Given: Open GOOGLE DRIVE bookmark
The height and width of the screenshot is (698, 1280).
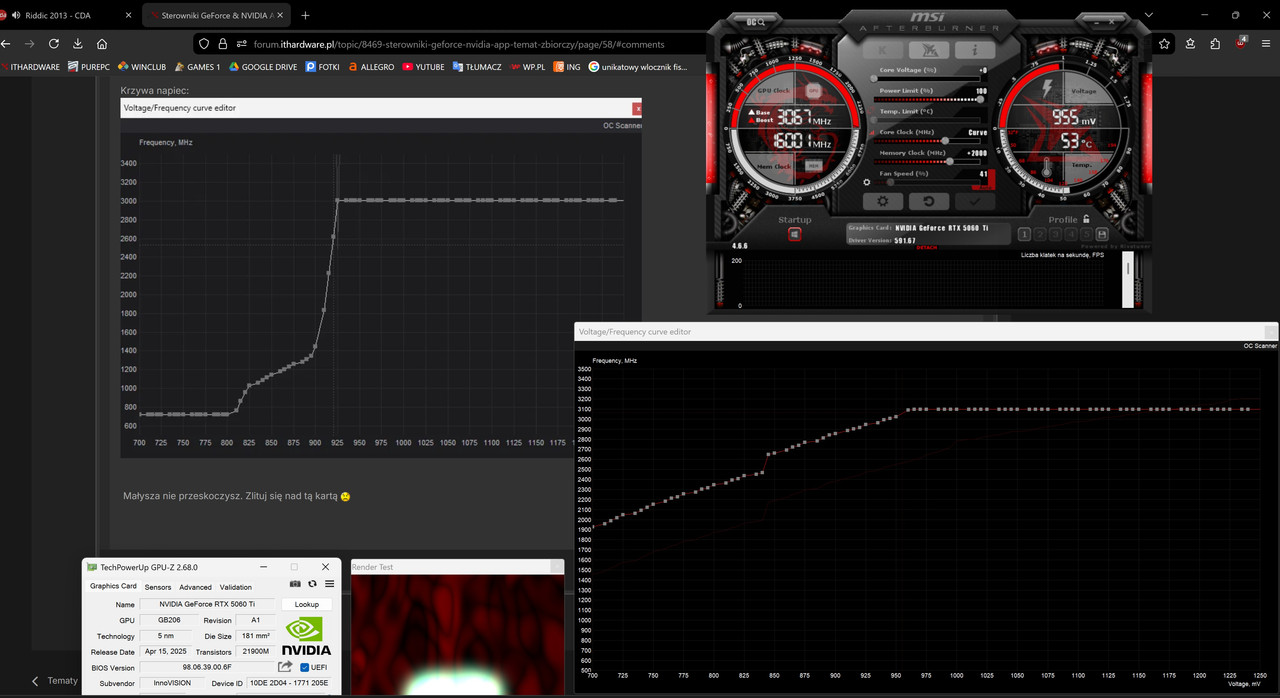Looking at the screenshot, I should (263, 67).
